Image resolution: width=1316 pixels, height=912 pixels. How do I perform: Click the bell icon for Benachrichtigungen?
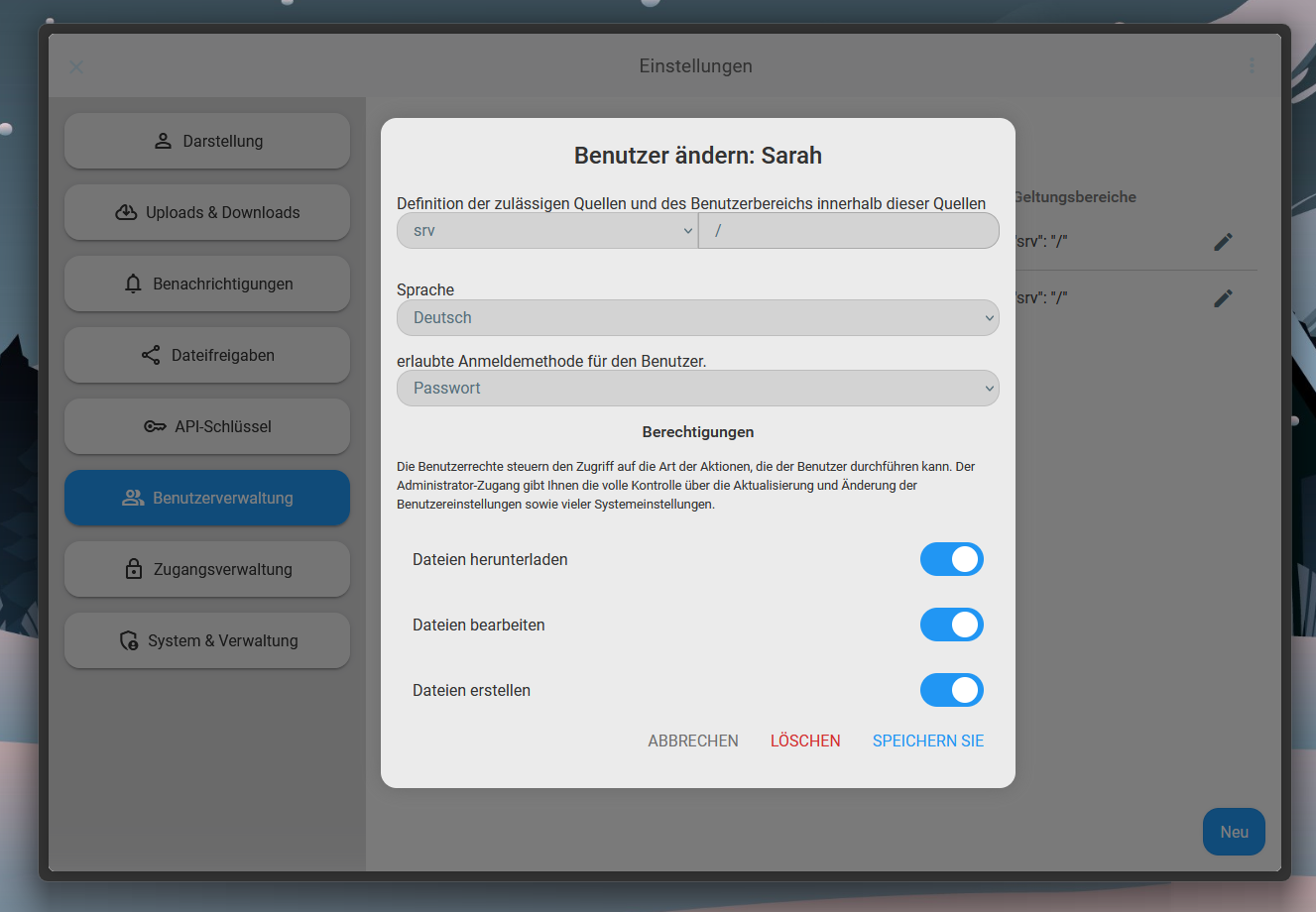[x=133, y=284]
